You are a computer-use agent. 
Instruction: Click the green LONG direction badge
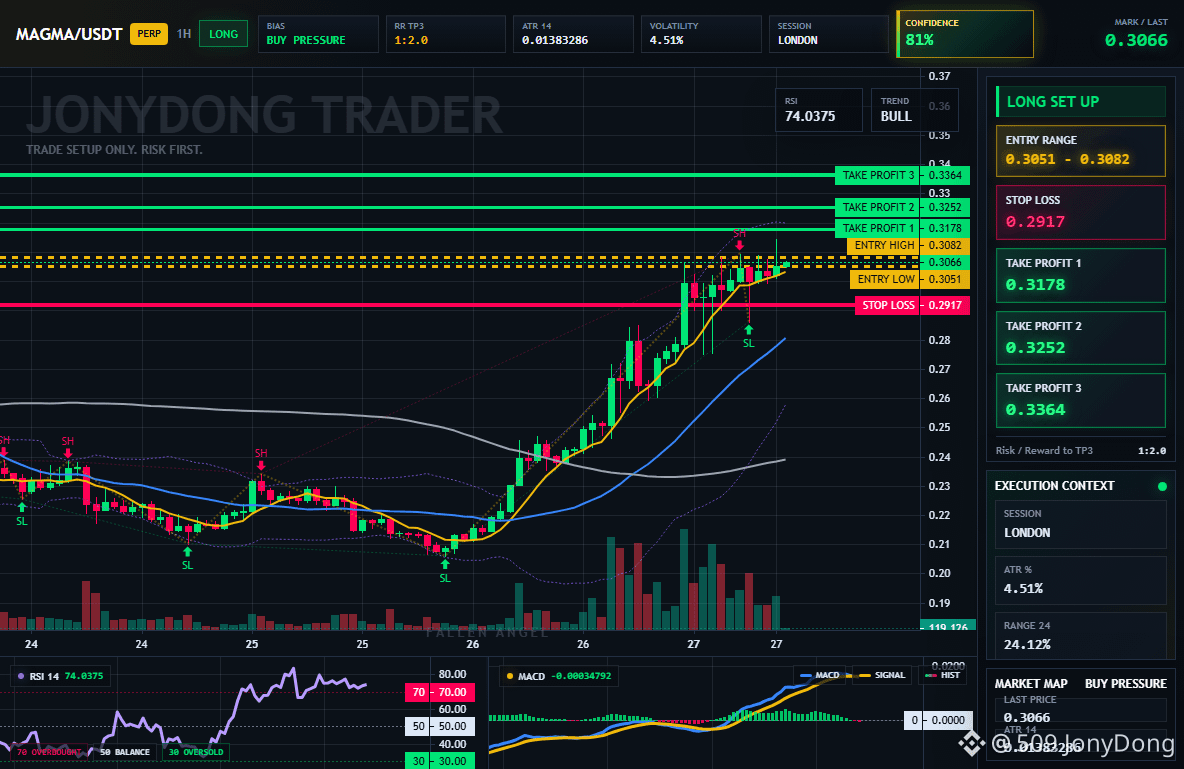click(224, 34)
